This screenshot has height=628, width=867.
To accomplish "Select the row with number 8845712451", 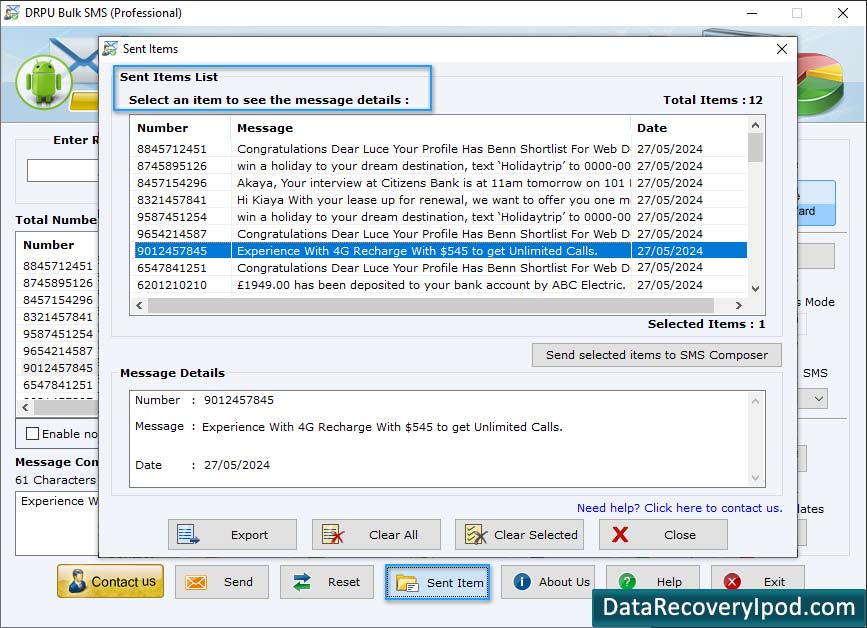I will [441, 149].
